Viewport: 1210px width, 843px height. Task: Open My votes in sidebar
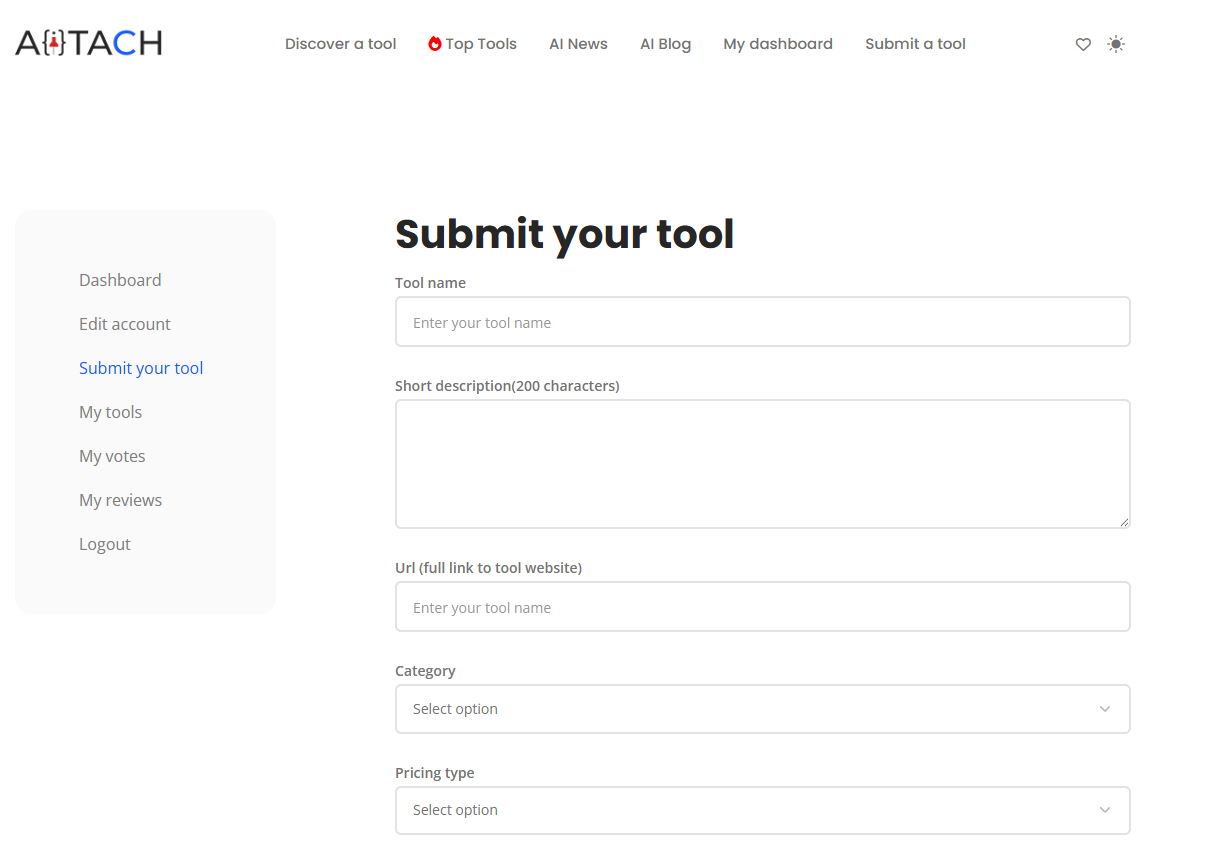[112, 456]
